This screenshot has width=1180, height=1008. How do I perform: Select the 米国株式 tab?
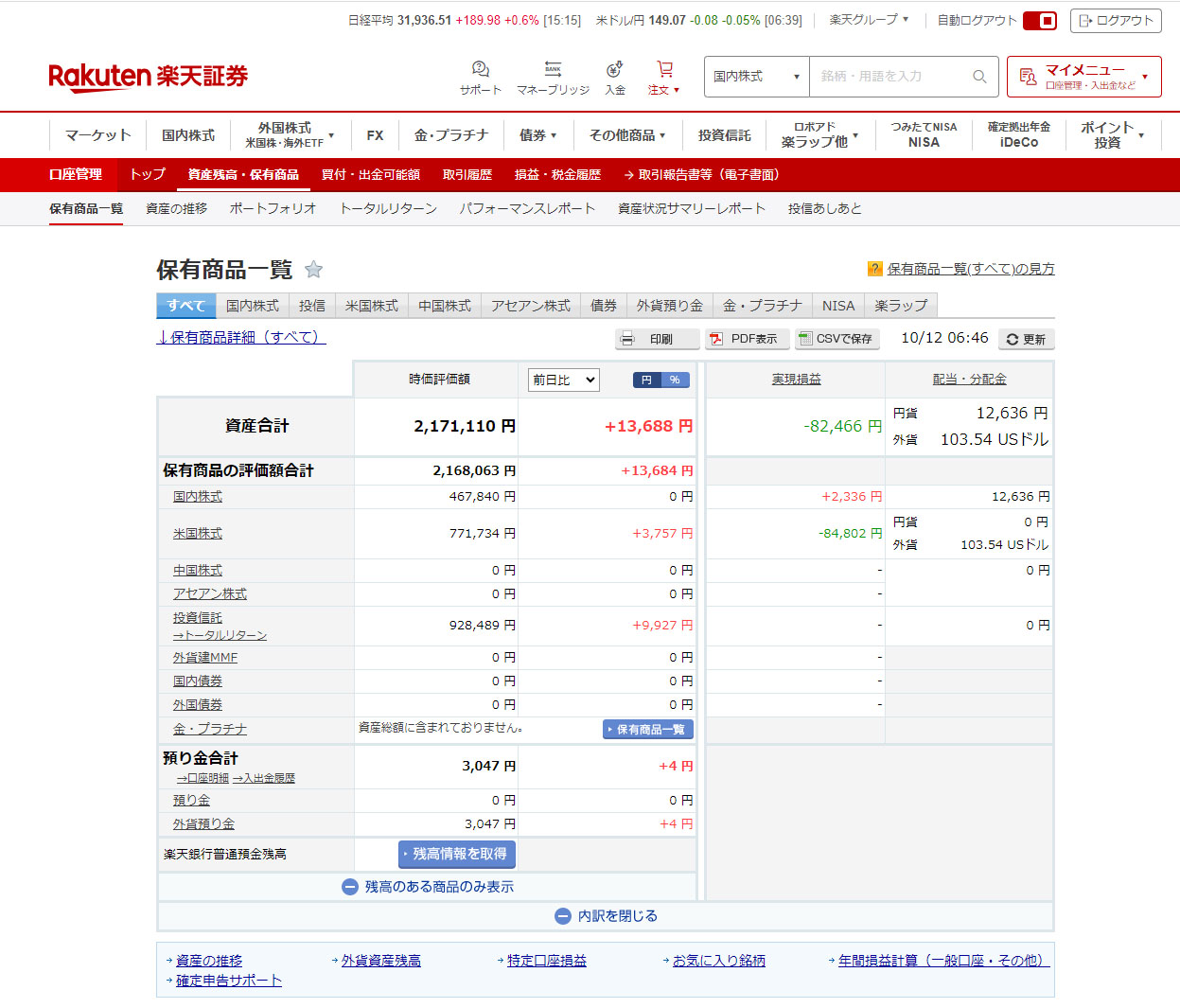(372, 306)
